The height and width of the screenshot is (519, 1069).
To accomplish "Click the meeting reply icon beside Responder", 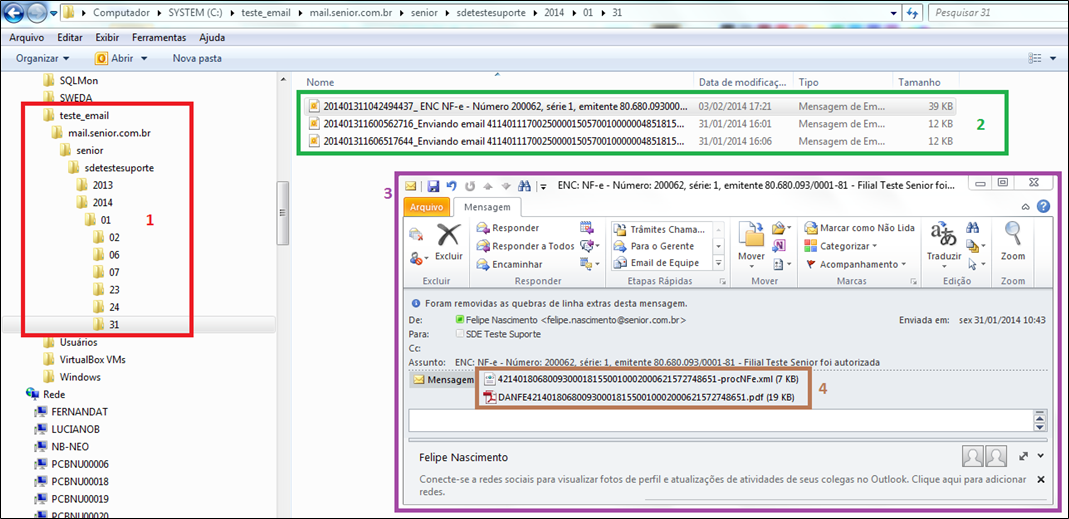I will [586, 228].
